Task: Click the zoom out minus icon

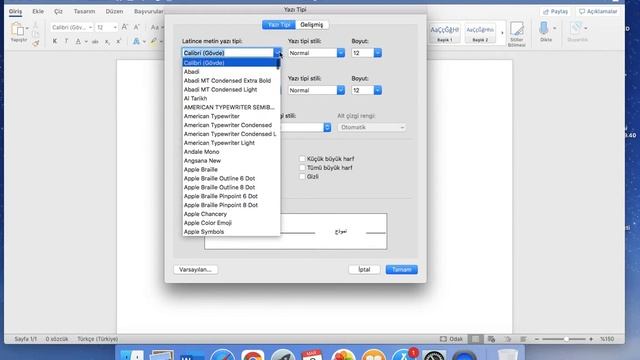Action: point(537,339)
